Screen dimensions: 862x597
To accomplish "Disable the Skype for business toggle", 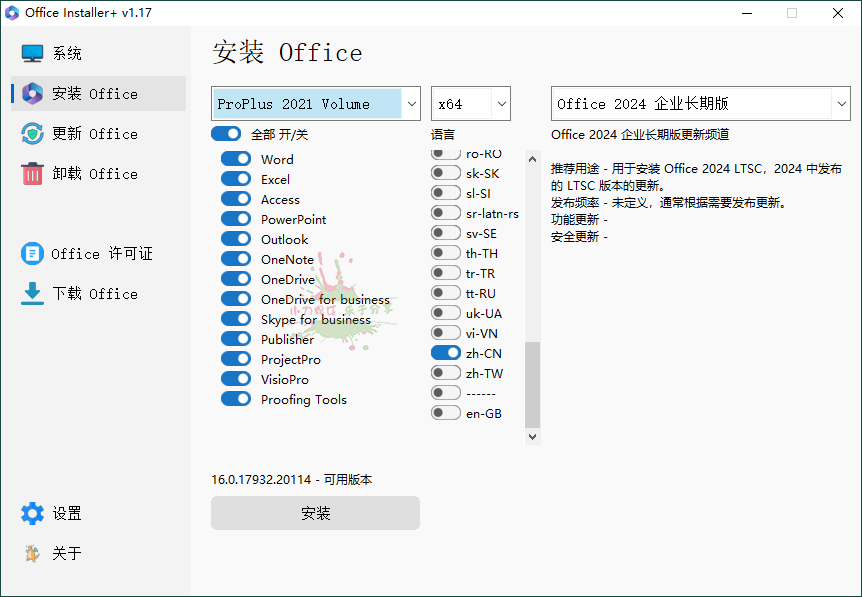I will (x=236, y=319).
